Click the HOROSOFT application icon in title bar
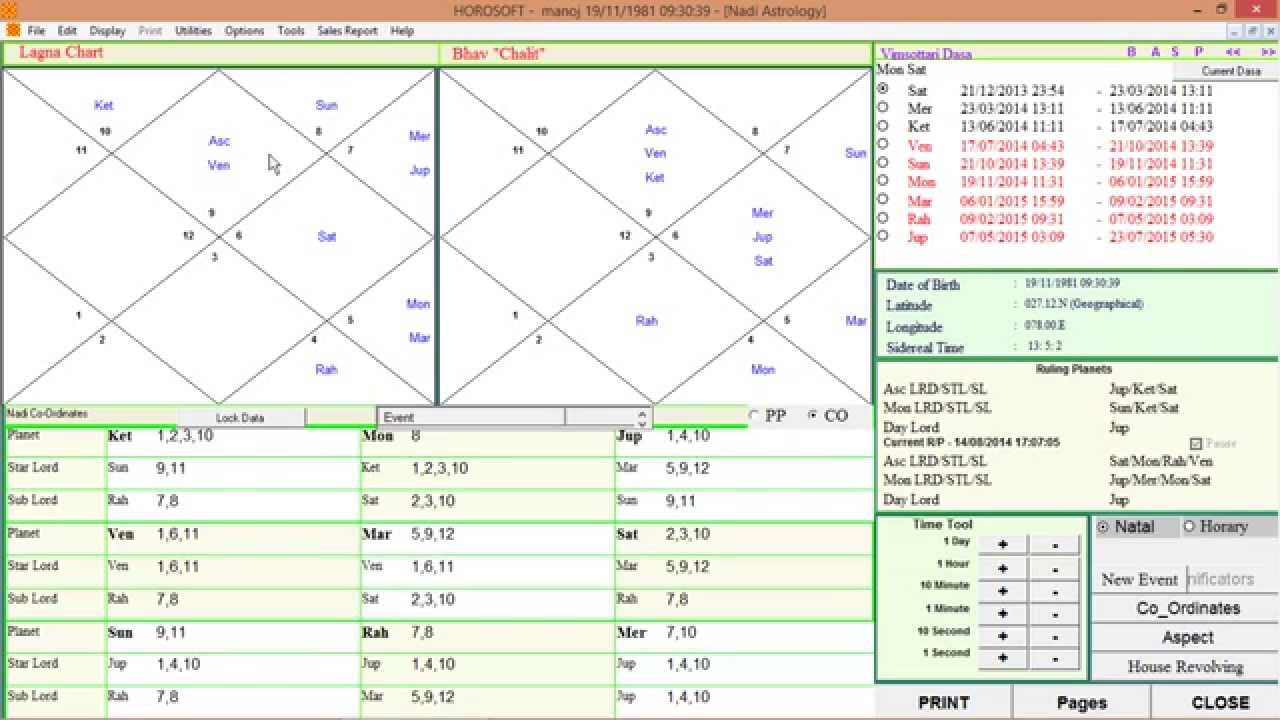 pos(9,10)
